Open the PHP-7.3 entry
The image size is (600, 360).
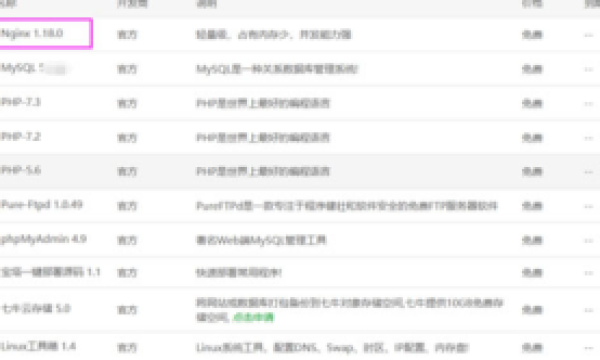coord(20,102)
